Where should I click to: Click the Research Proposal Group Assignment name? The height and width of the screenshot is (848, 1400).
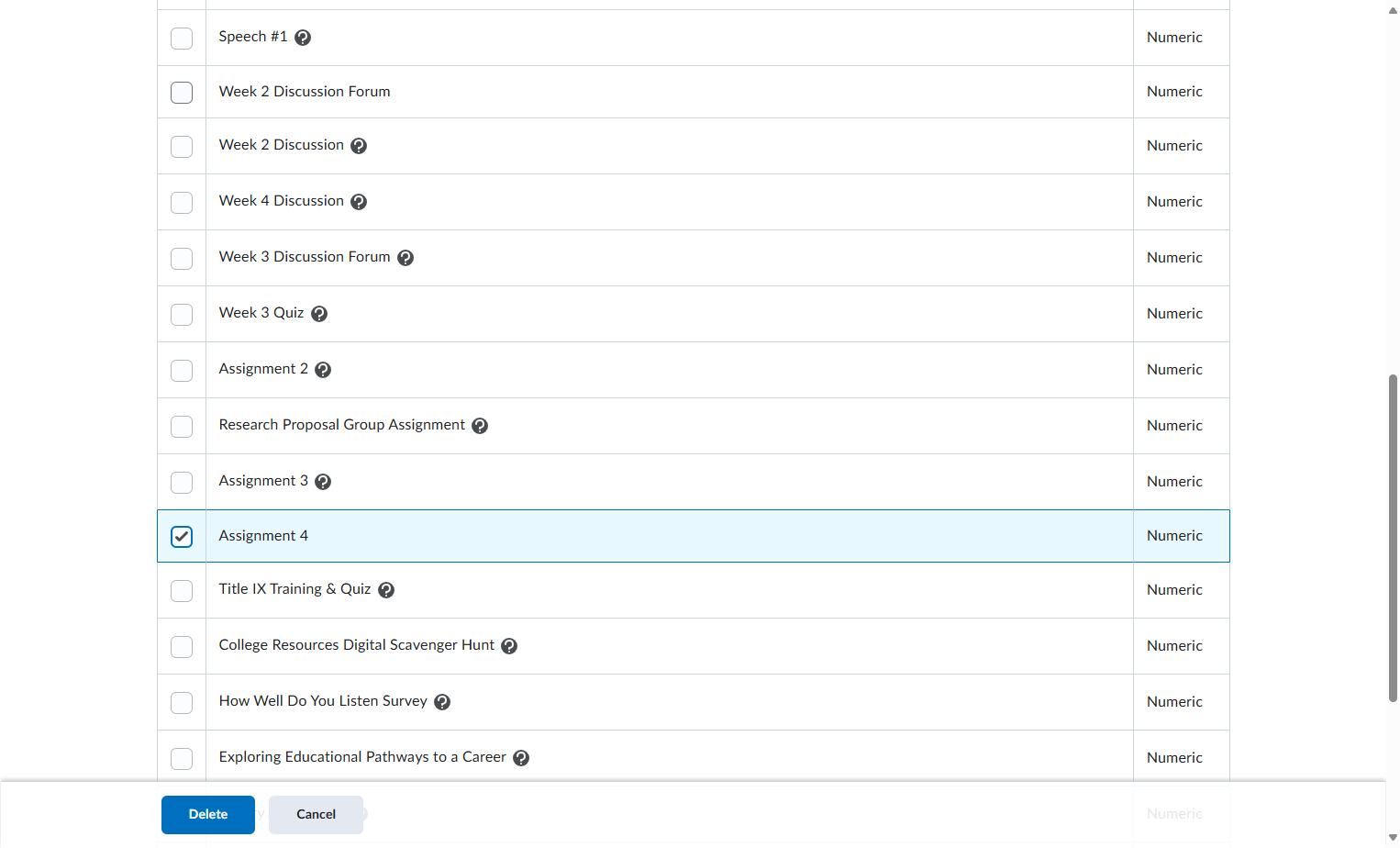(x=342, y=425)
